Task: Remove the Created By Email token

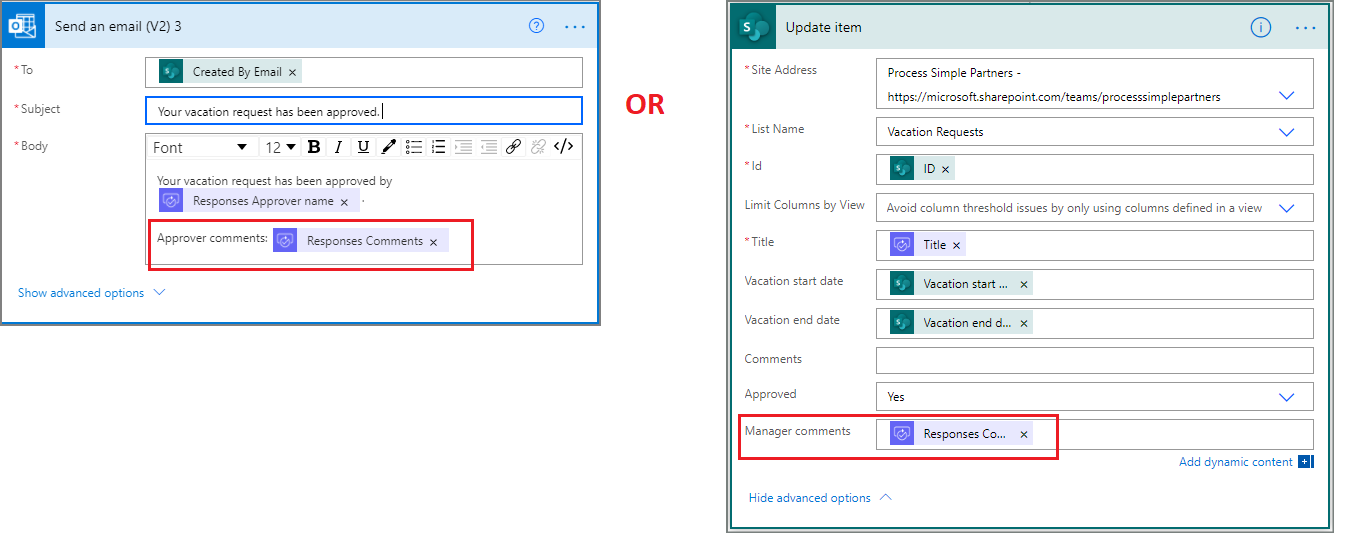Action: point(292,72)
